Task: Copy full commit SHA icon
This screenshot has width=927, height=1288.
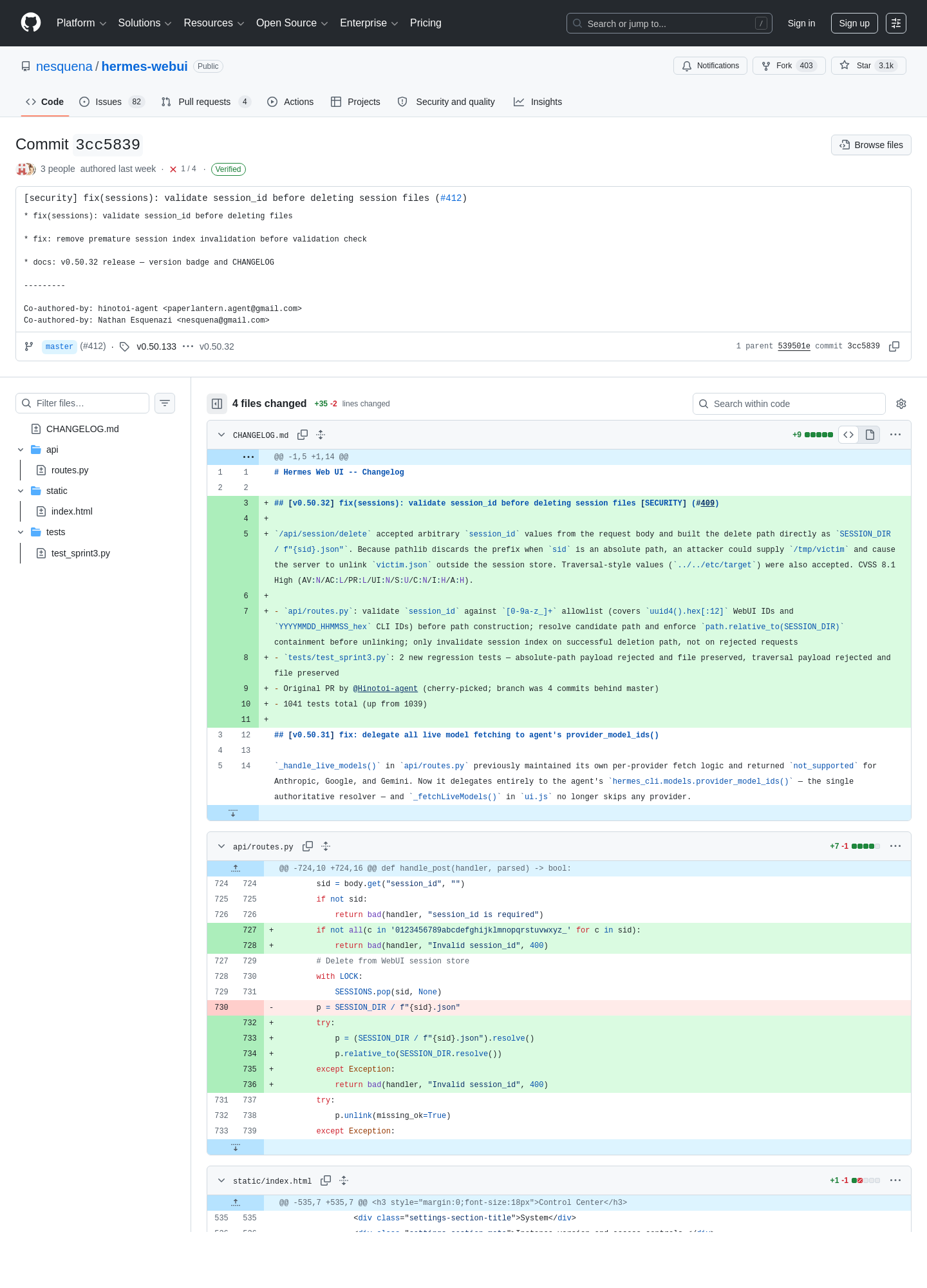Action: click(x=894, y=346)
